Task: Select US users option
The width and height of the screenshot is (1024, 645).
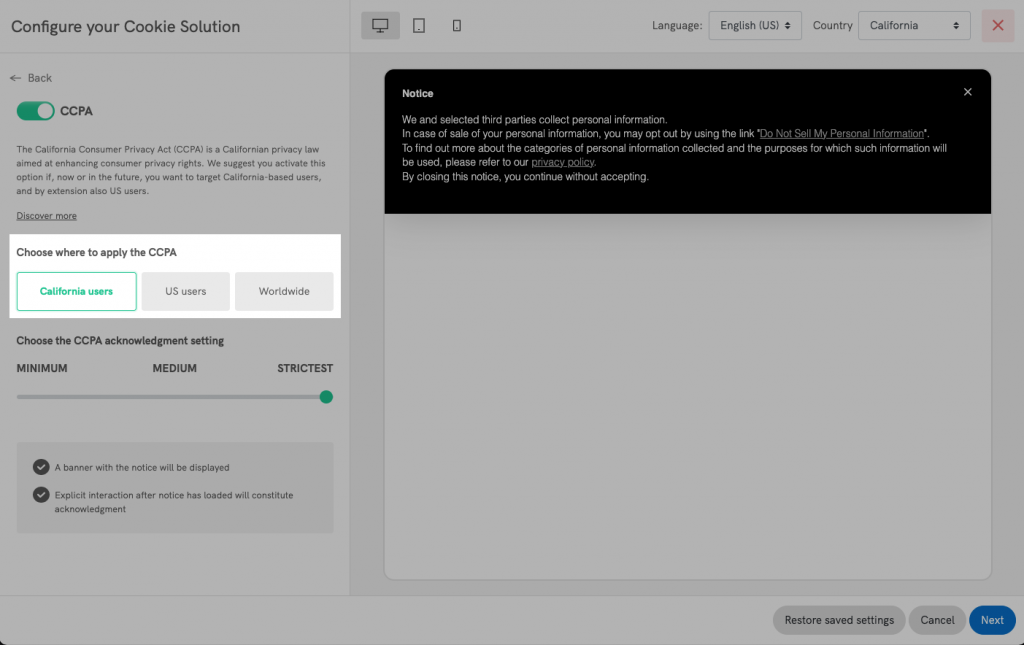Action: [186, 291]
